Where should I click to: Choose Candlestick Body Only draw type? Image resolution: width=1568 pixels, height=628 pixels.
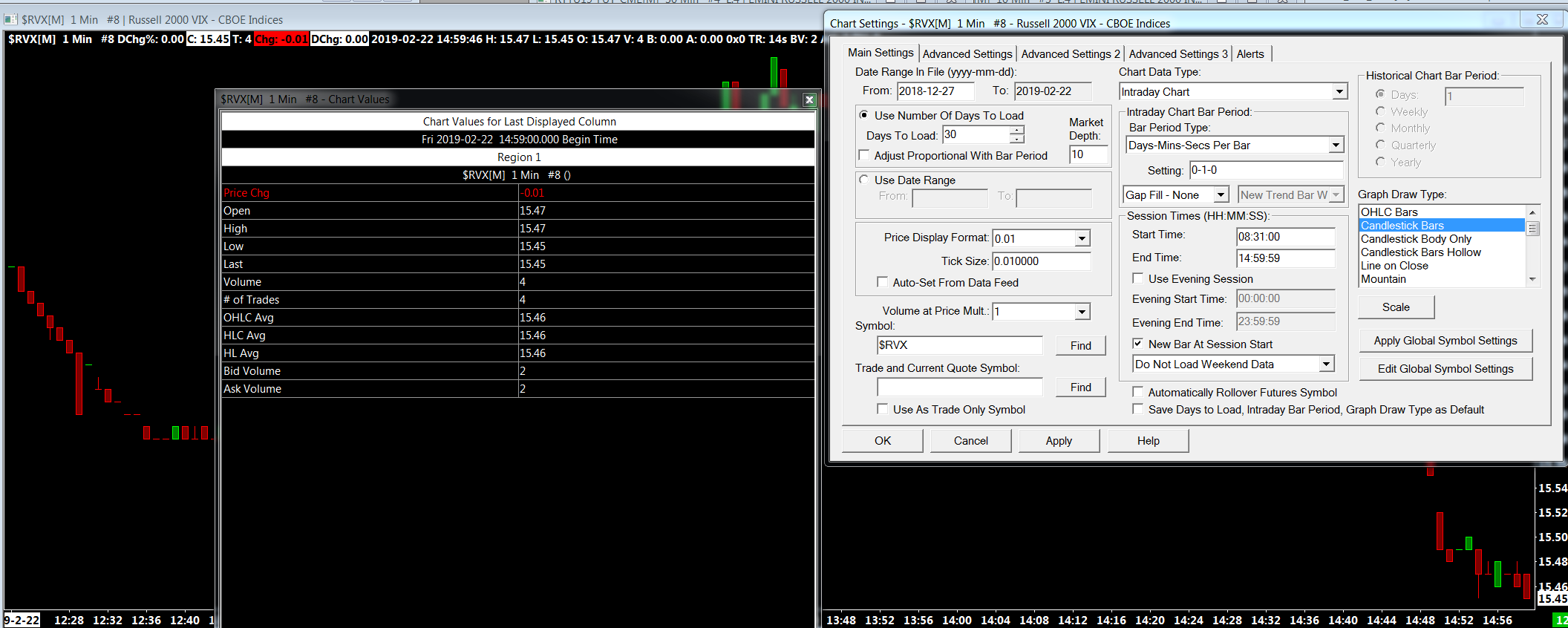point(1442,239)
